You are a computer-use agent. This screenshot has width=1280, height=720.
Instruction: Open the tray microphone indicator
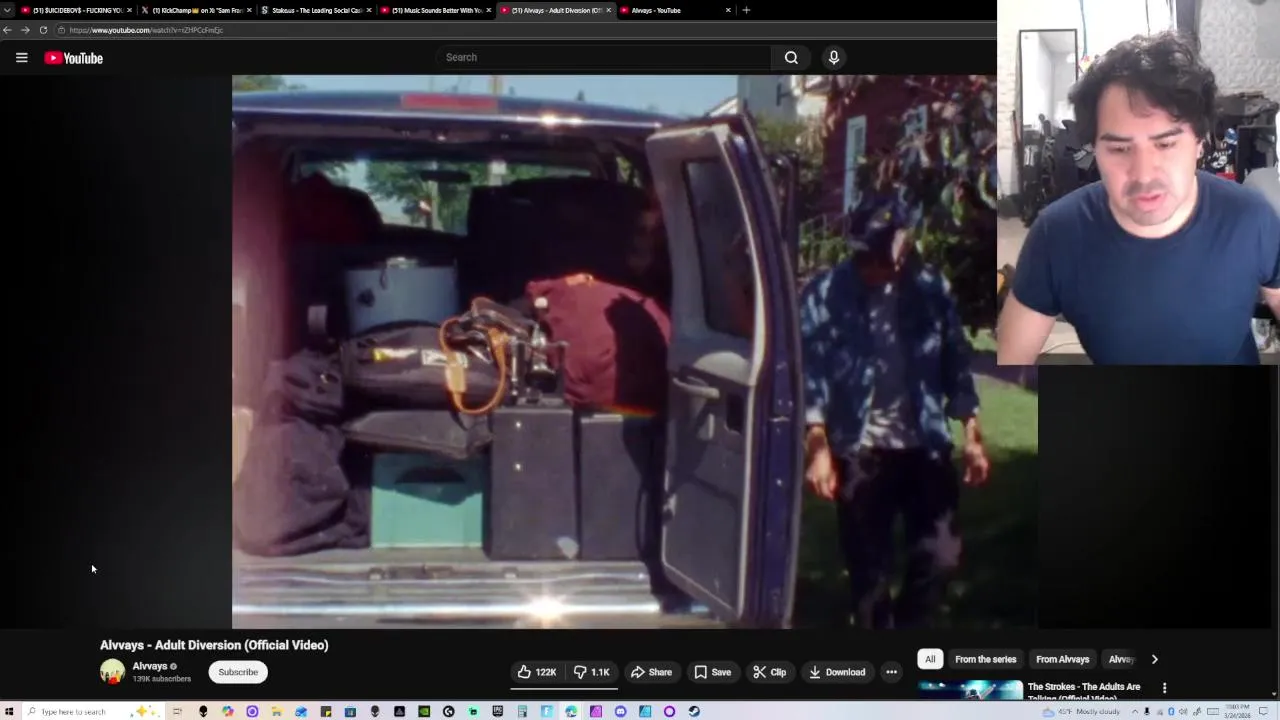[1147, 711]
